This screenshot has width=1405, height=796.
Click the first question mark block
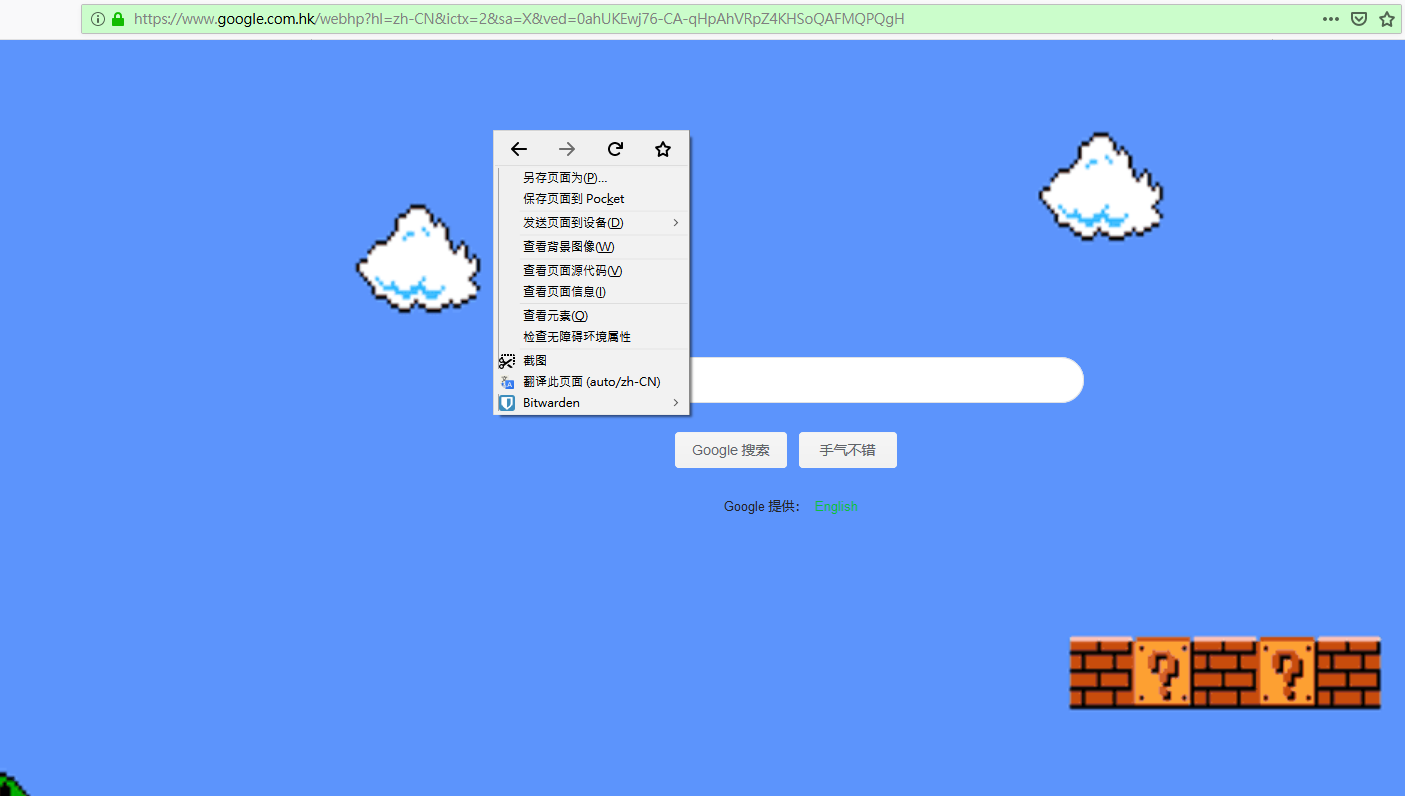point(1162,673)
